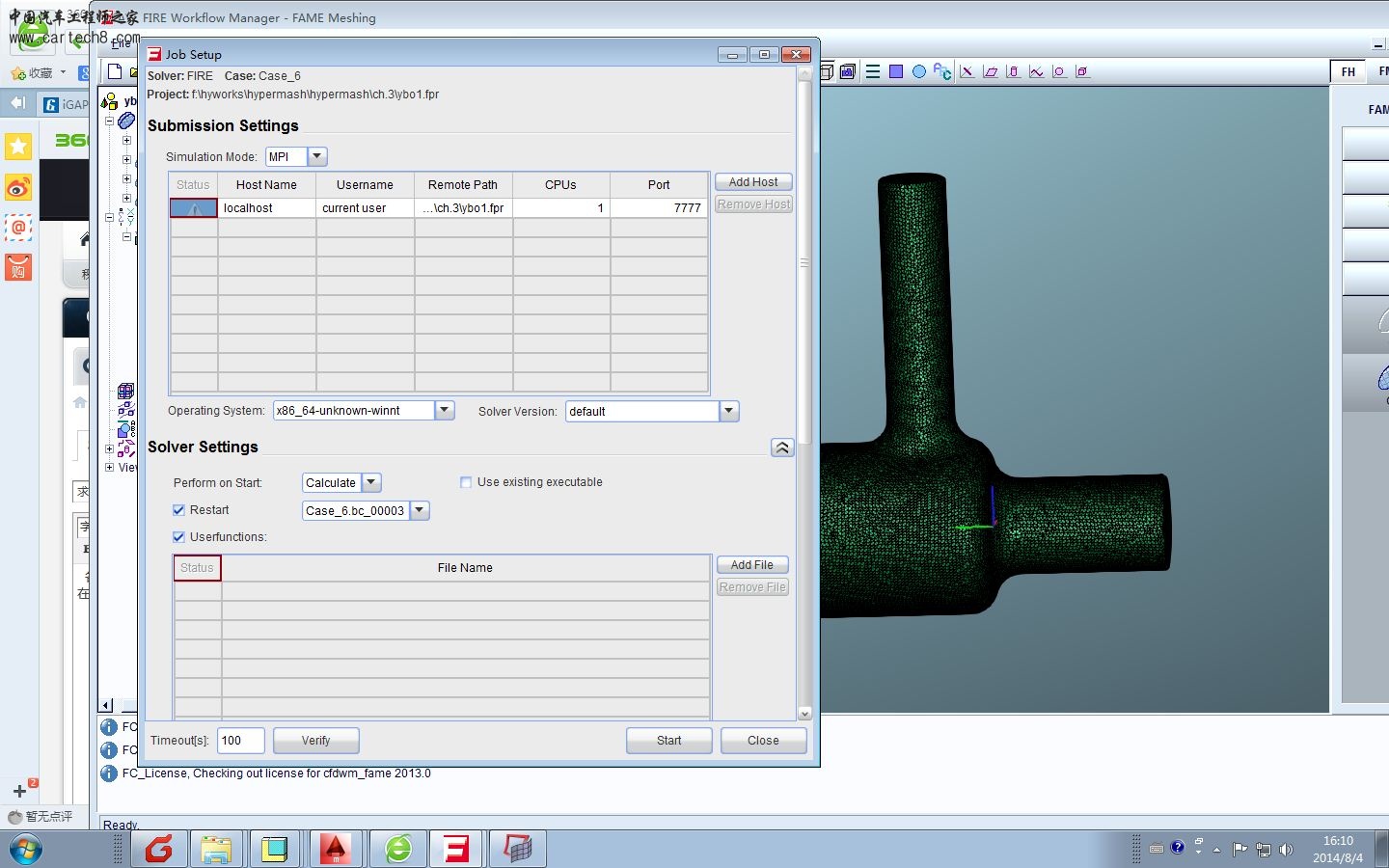Open the green browser taskbar icon
This screenshot has height=868, width=1389.
(x=398, y=850)
